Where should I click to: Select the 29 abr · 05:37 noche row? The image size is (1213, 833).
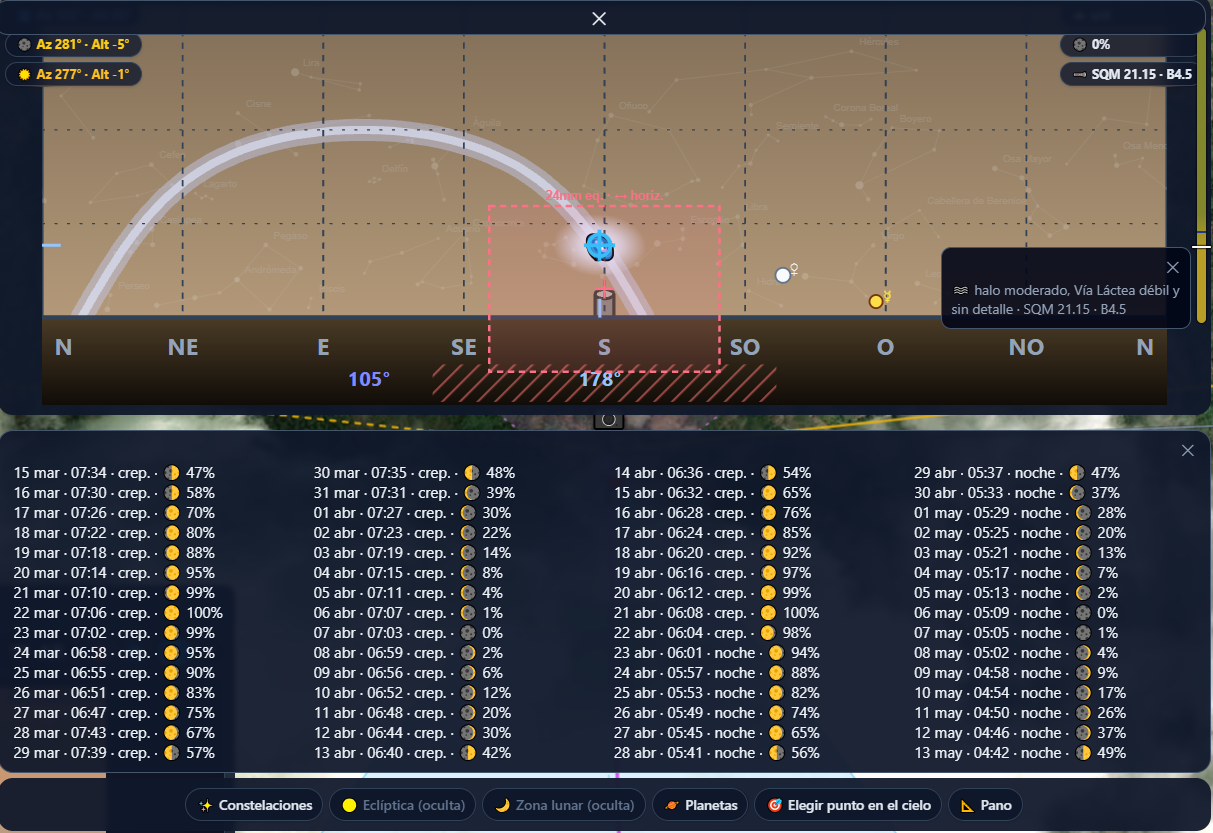pos(1017,473)
